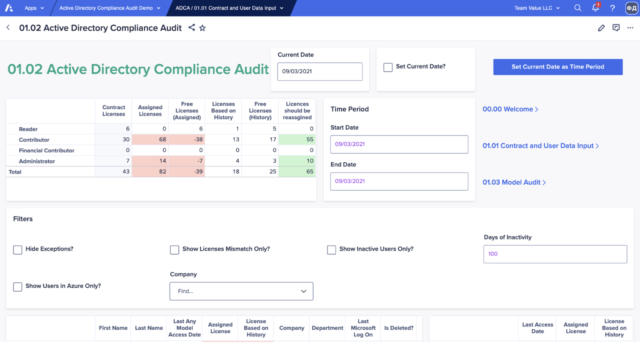Mark page as favorite with star icon
Screen dimensions: 640x360
point(202,28)
